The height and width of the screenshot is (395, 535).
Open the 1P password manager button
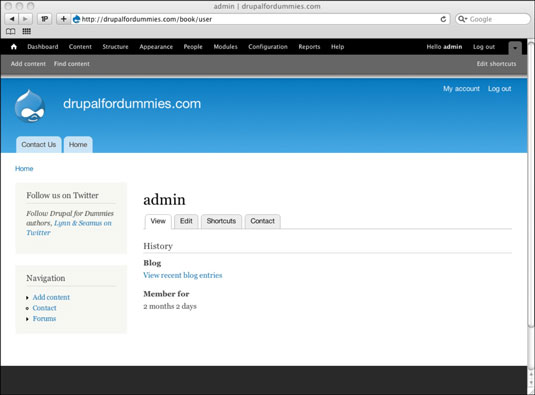tap(44, 19)
